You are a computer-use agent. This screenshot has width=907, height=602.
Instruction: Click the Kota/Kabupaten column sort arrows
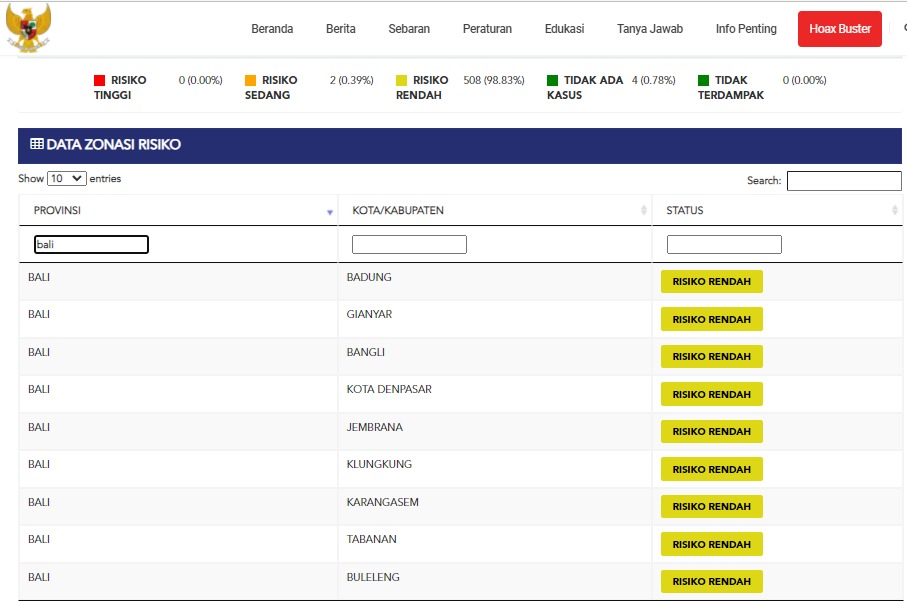tap(644, 211)
